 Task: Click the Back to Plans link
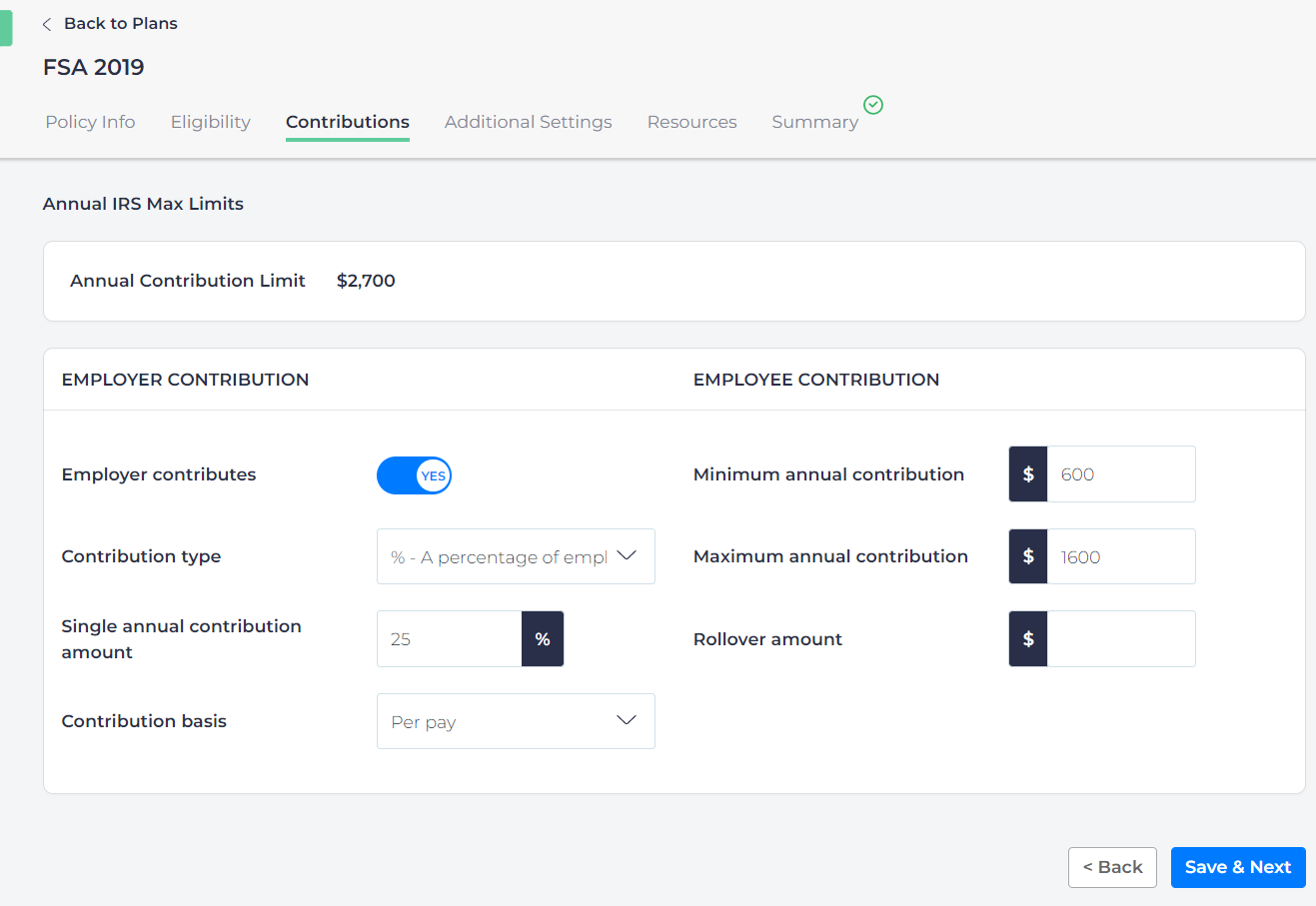(x=120, y=24)
